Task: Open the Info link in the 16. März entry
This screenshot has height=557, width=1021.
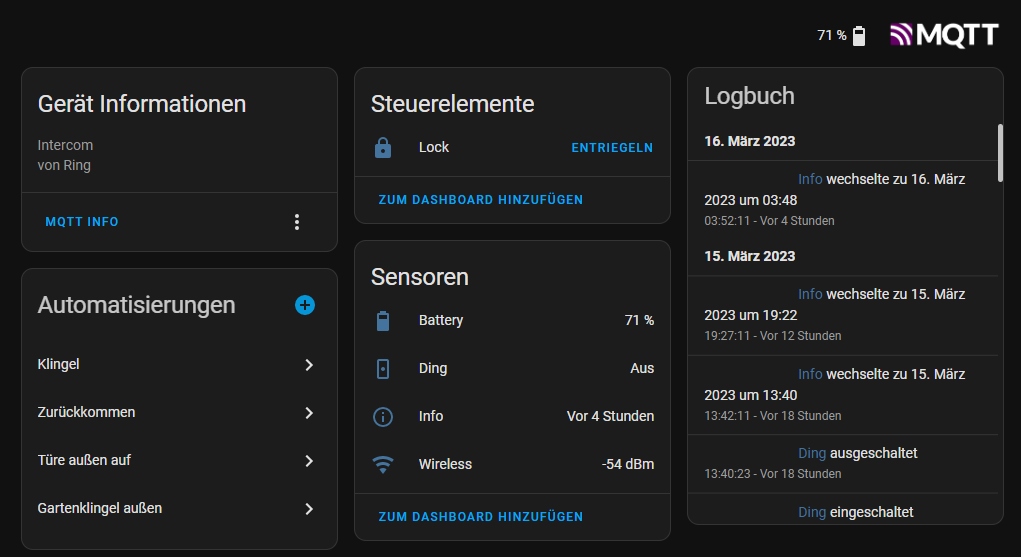Action: point(810,179)
